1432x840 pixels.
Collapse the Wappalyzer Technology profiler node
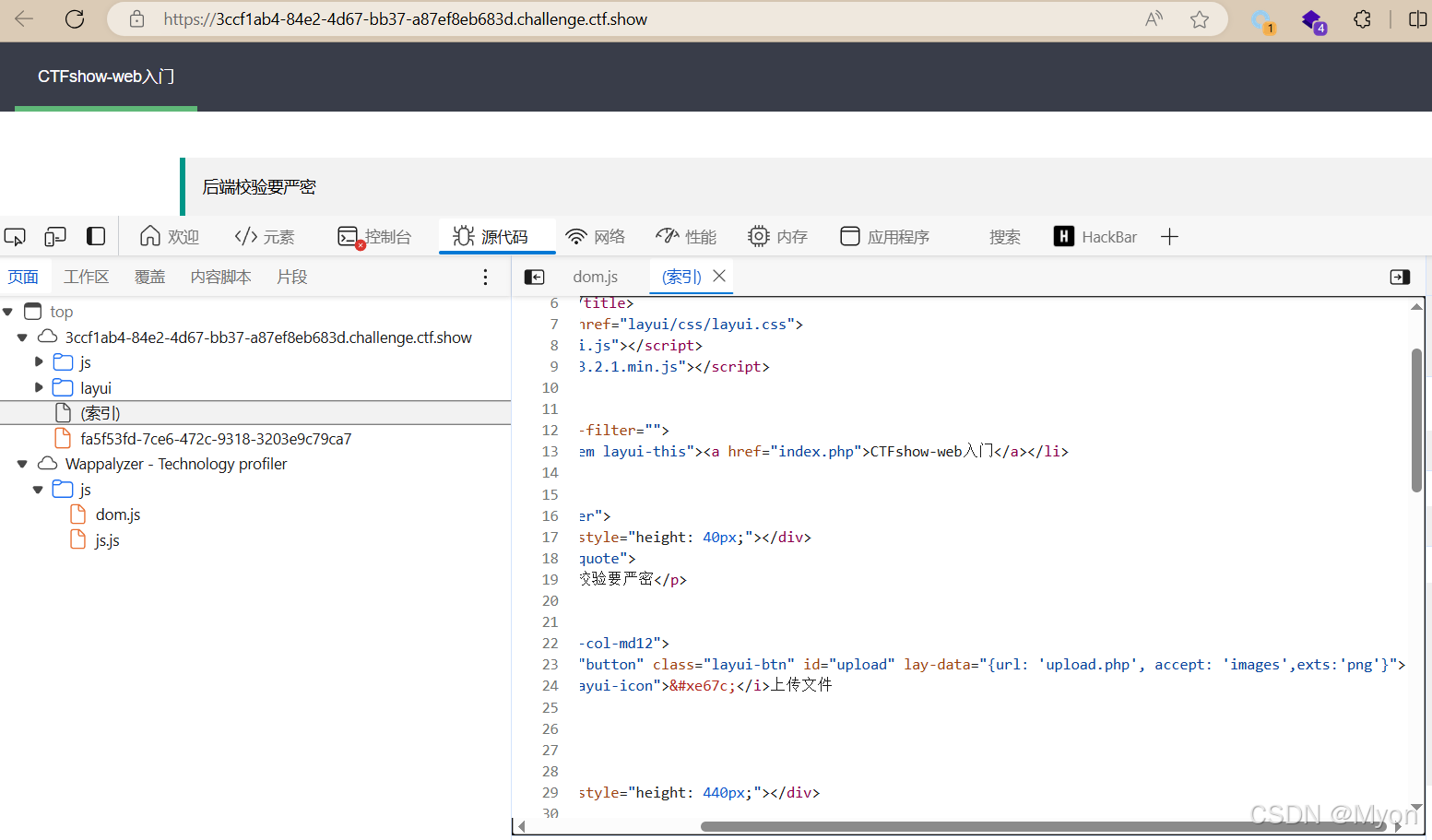tap(22, 464)
